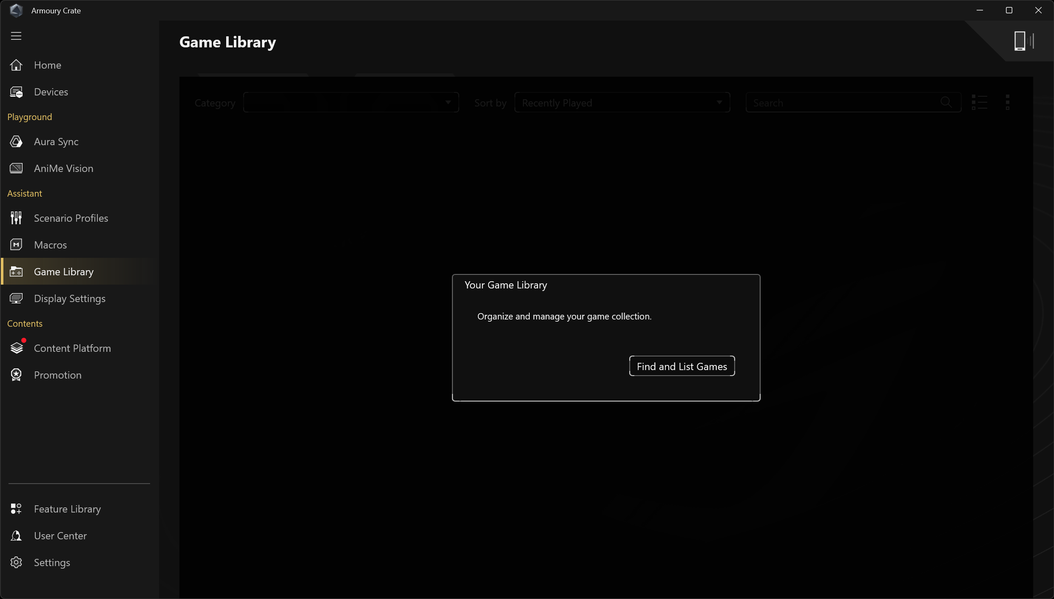Click the Armoury Crate logo in title bar

click(16, 11)
